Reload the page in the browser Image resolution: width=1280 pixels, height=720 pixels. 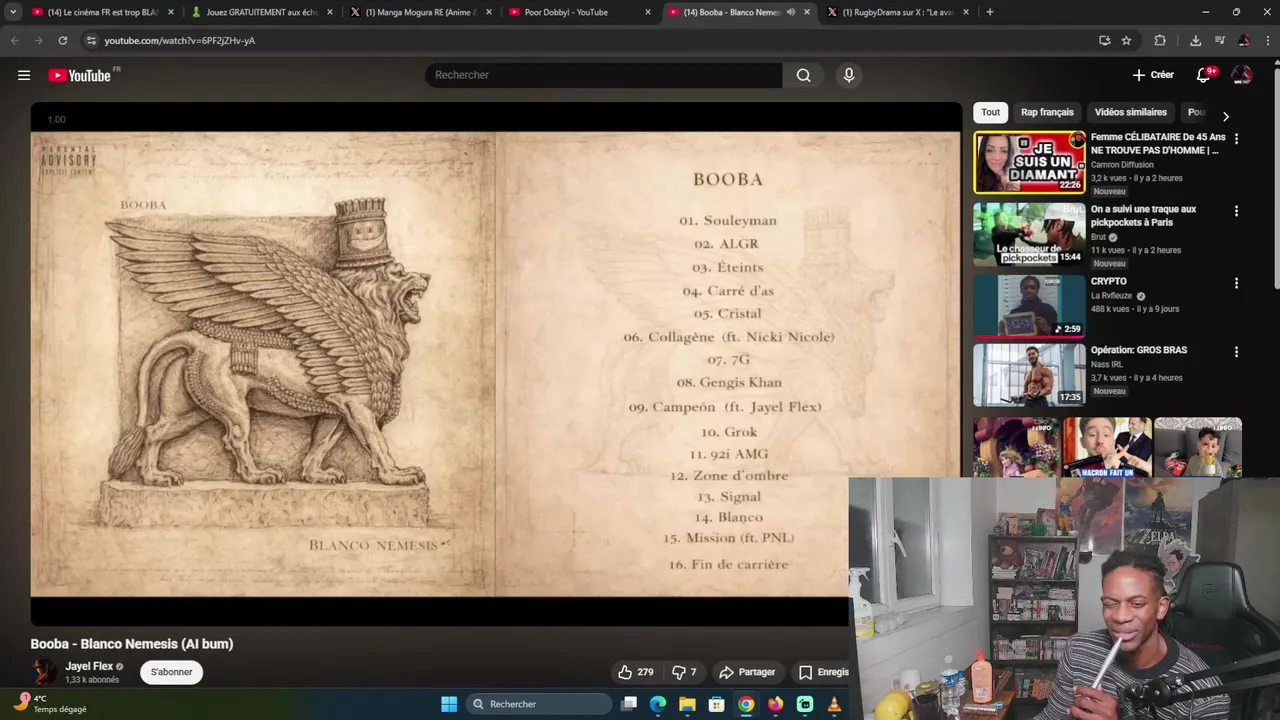[62, 40]
